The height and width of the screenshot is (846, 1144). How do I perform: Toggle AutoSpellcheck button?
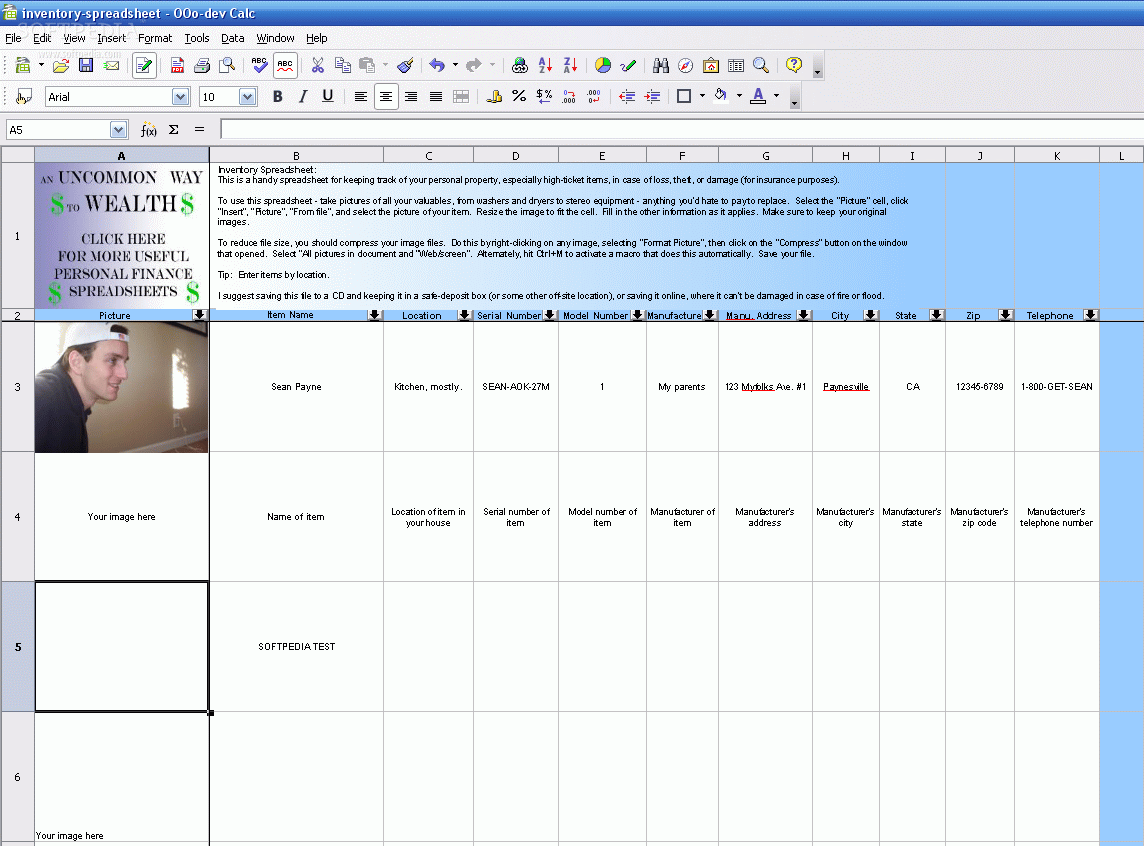pos(285,66)
